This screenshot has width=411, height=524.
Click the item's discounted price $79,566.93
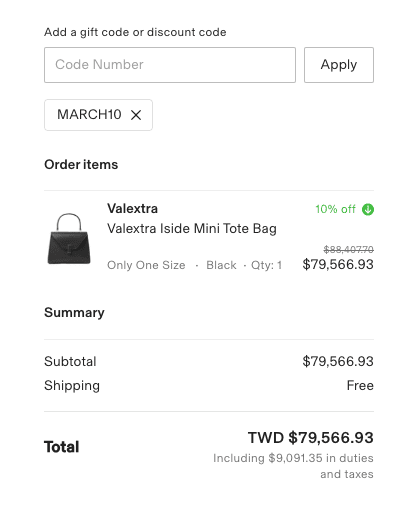pyautogui.click(x=338, y=264)
